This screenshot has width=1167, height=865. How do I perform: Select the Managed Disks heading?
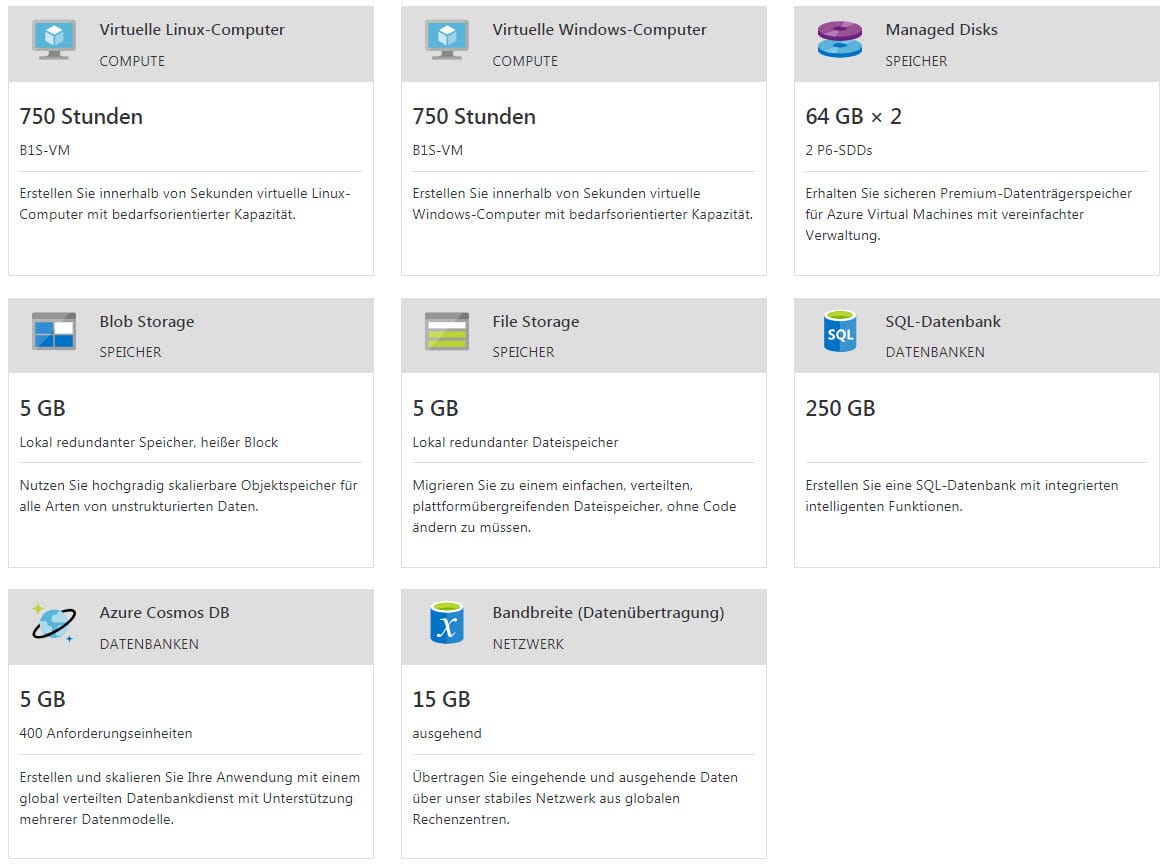941,30
